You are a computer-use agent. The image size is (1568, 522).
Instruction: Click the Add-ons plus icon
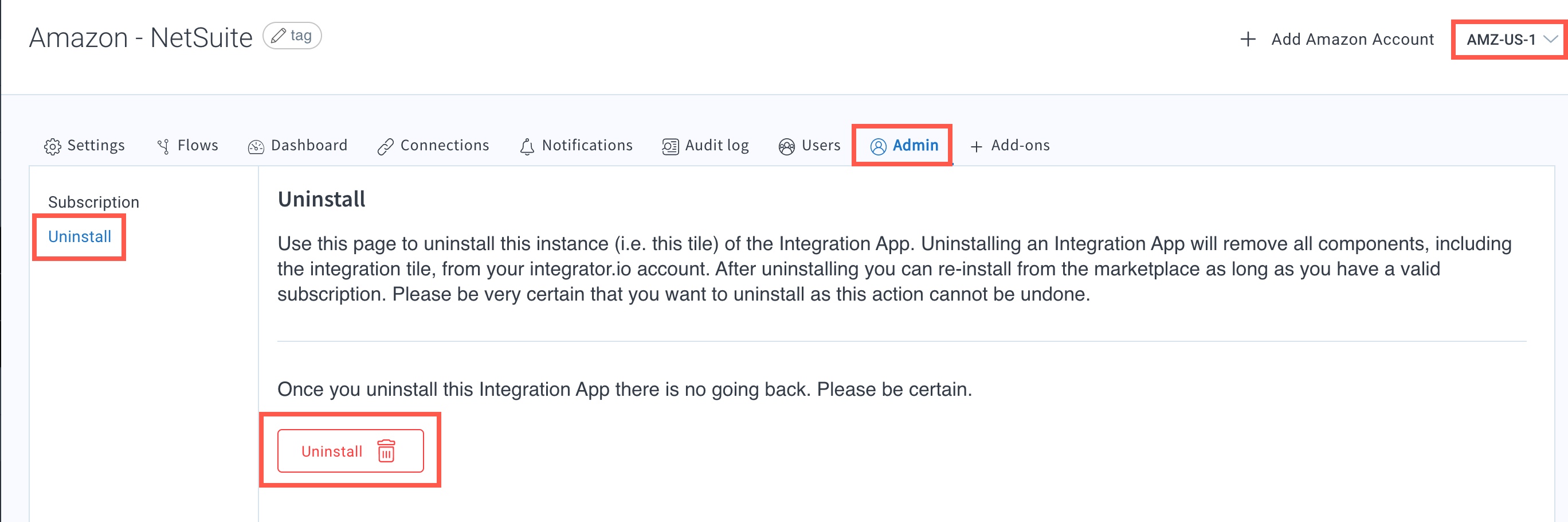[977, 146]
